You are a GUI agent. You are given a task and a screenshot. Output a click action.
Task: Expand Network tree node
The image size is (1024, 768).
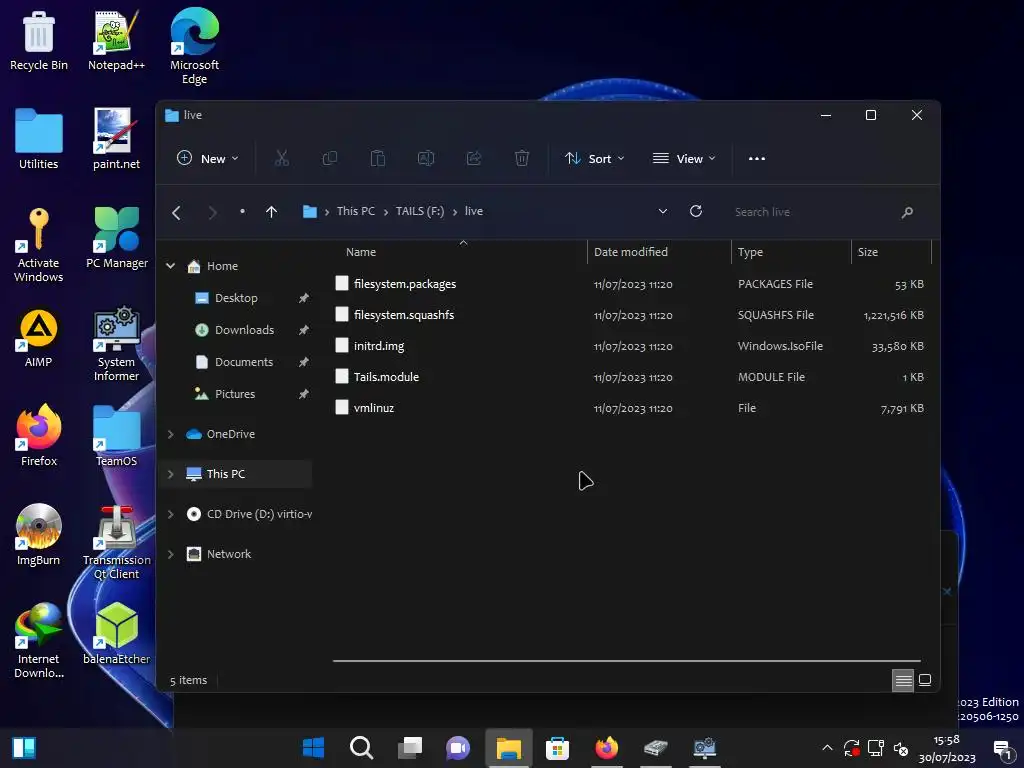point(170,554)
